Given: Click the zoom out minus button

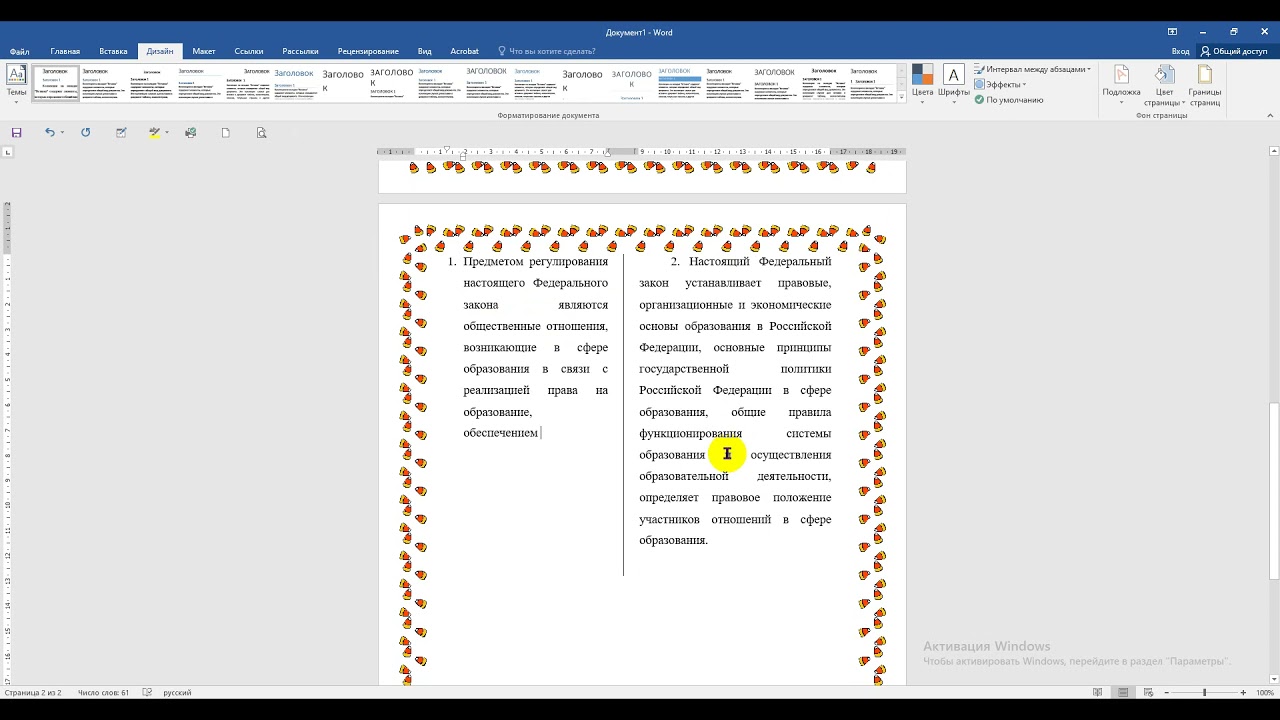Looking at the screenshot, I should [1166, 692].
